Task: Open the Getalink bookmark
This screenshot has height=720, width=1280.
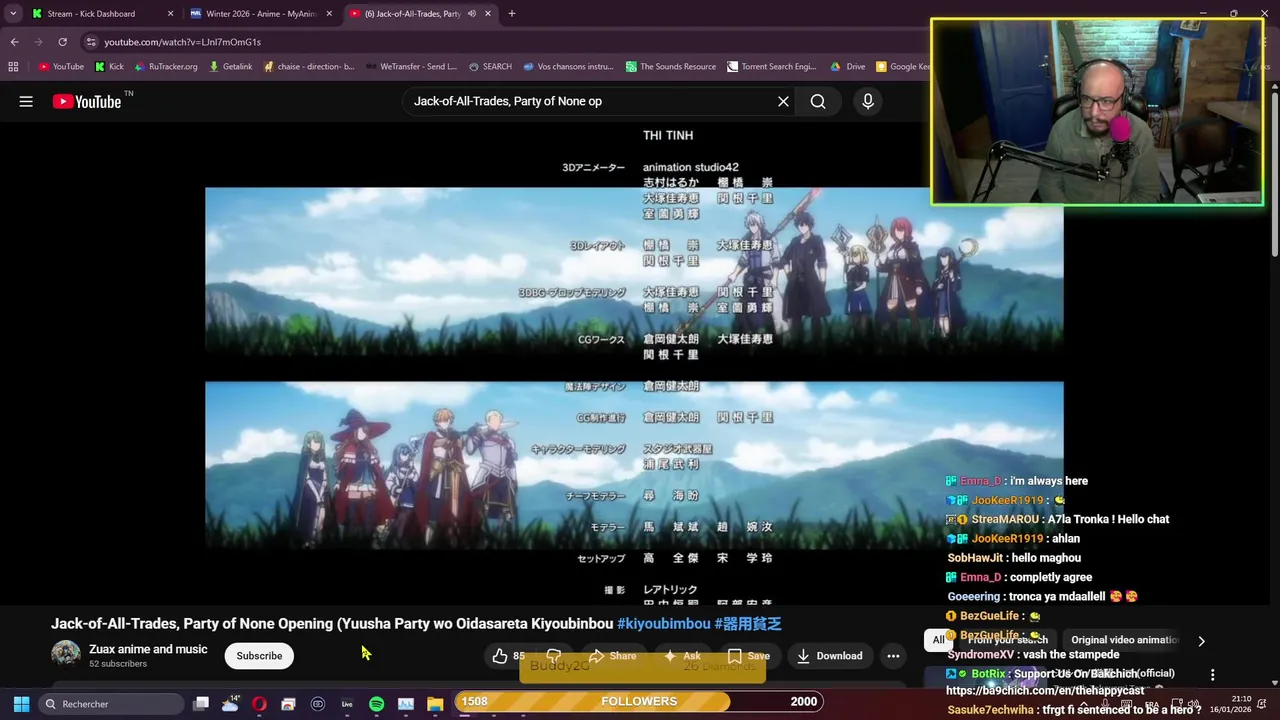Action: coord(230,67)
